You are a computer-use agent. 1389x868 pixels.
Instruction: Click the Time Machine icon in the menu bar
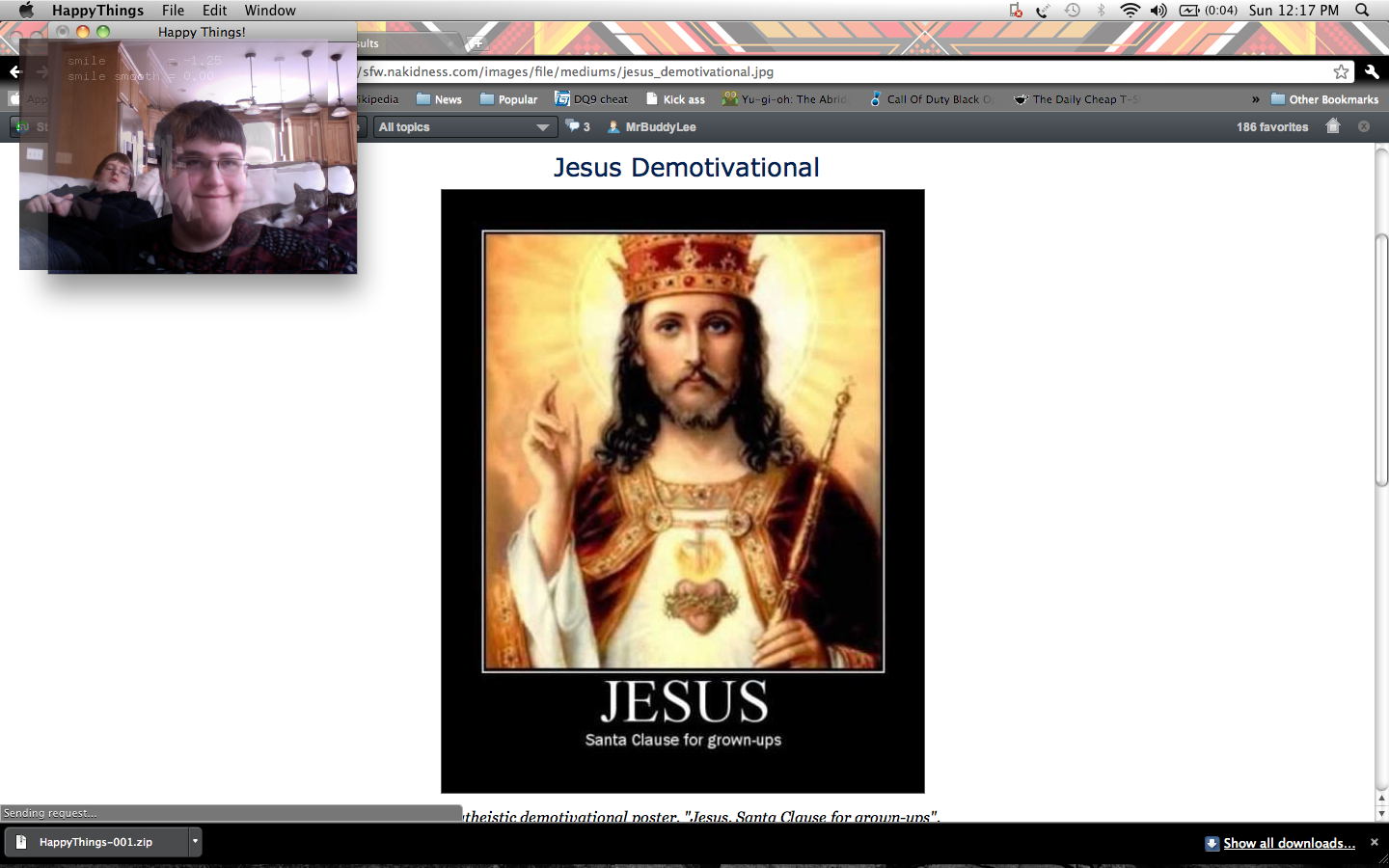1073,11
